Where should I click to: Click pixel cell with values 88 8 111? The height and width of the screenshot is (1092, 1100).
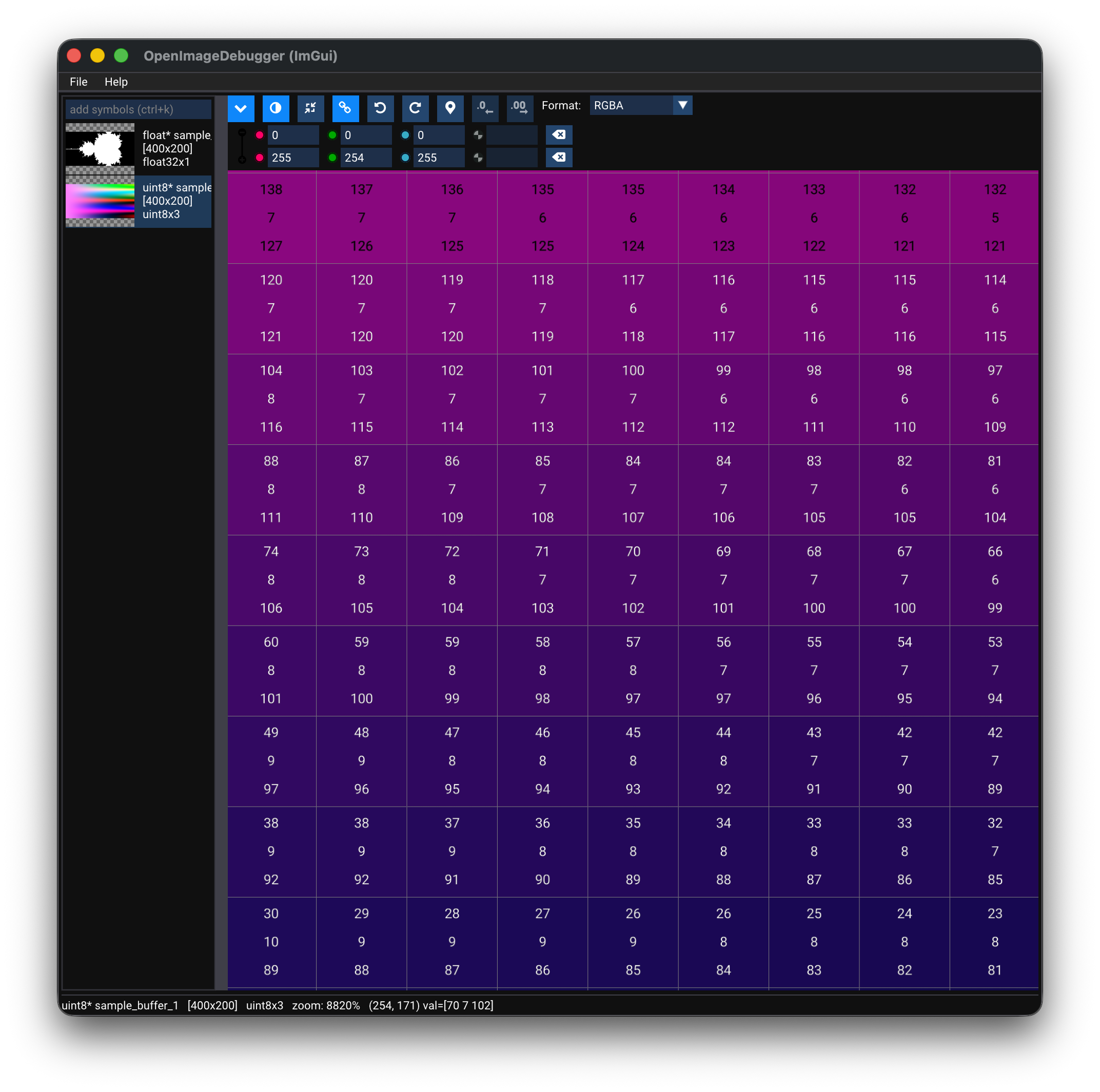[271, 489]
